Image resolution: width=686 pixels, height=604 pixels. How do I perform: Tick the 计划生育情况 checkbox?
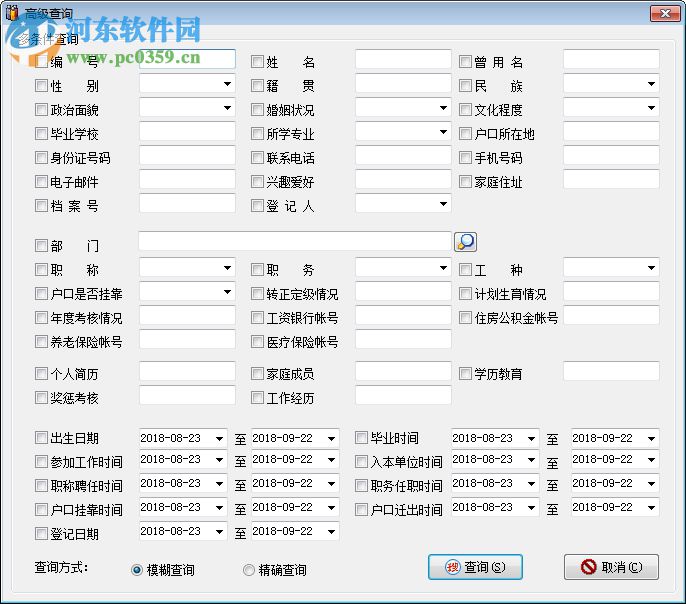pyautogui.click(x=465, y=293)
